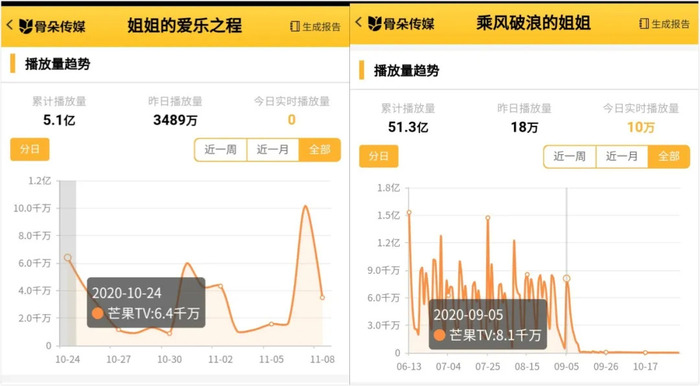Click the orange 芒果TV dot in 2020-09-05 tooltip
The height and width of the screenshot is (386, 700).
pyautogui.click(x=439, y=335)
